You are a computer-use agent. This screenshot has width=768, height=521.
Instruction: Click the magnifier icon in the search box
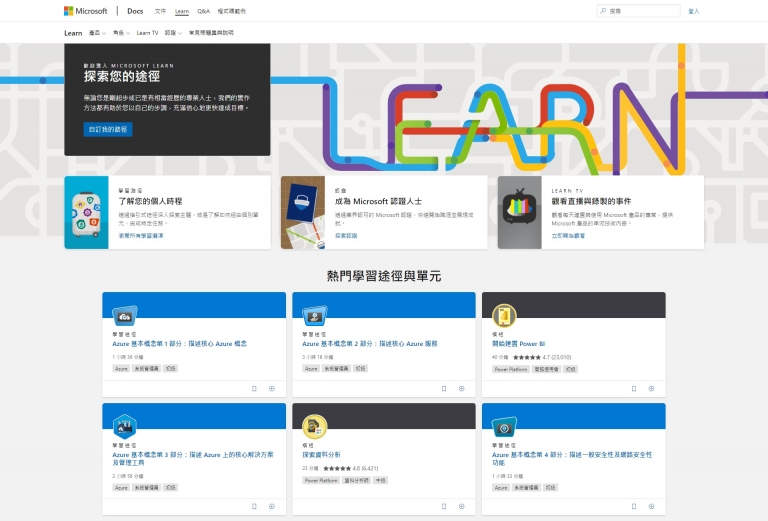point(603,11)
